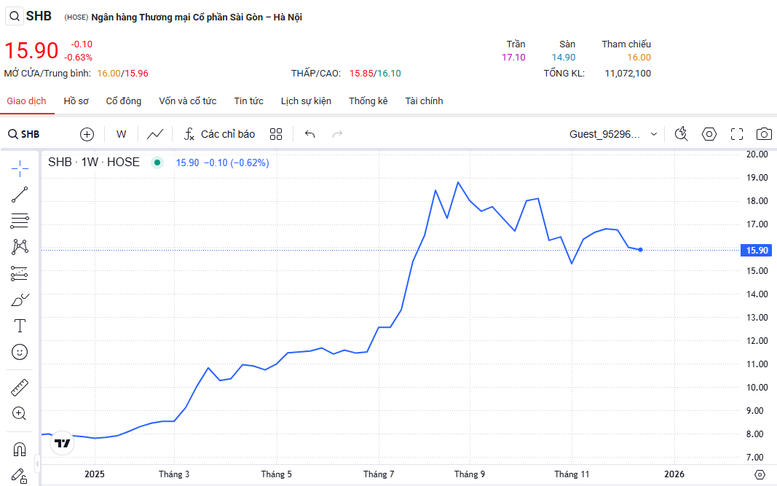
Task: Click the SHB symbol search field in toolbar
Action: click(x=30, y=134)
